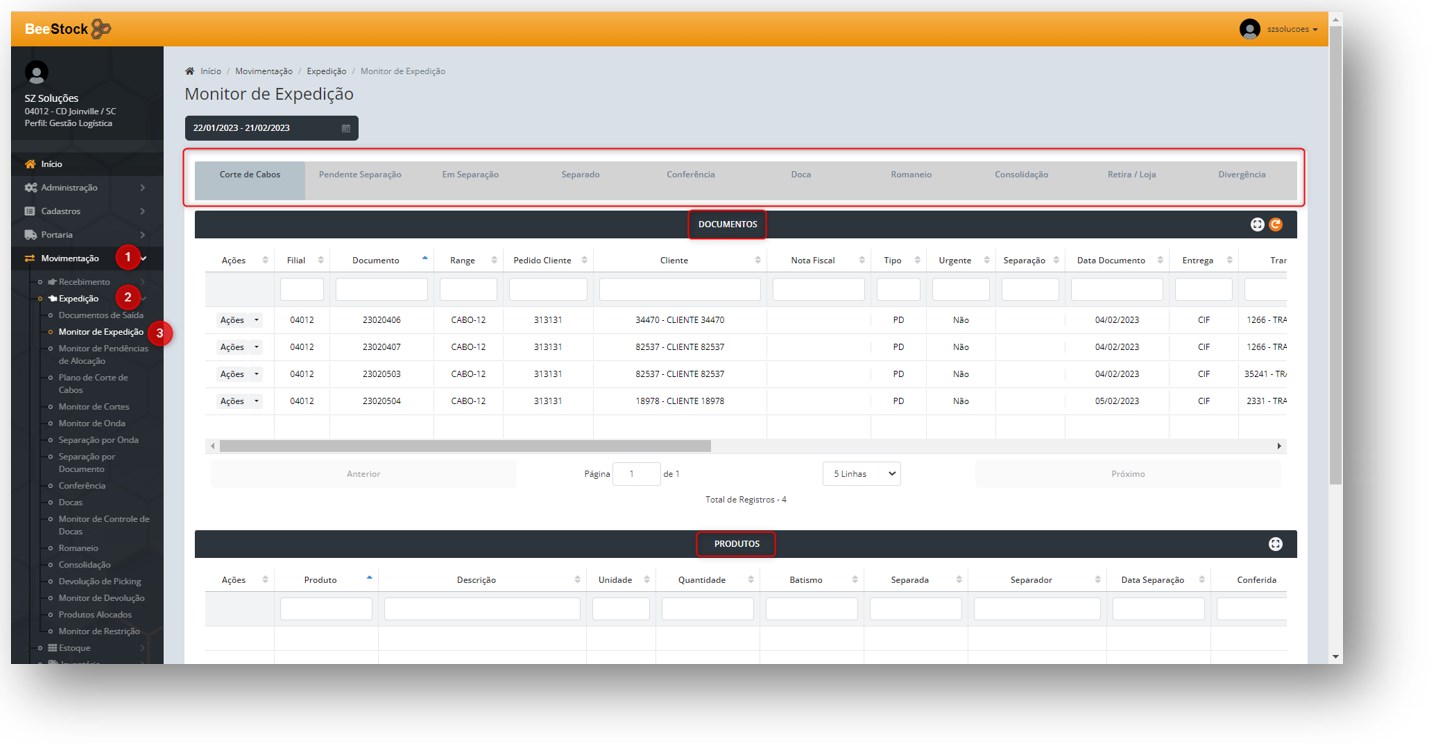Open the 5 Linhas rows-per-page dropdown
The height and width of the screenshot is (744, 1440).
pos(861,474)
